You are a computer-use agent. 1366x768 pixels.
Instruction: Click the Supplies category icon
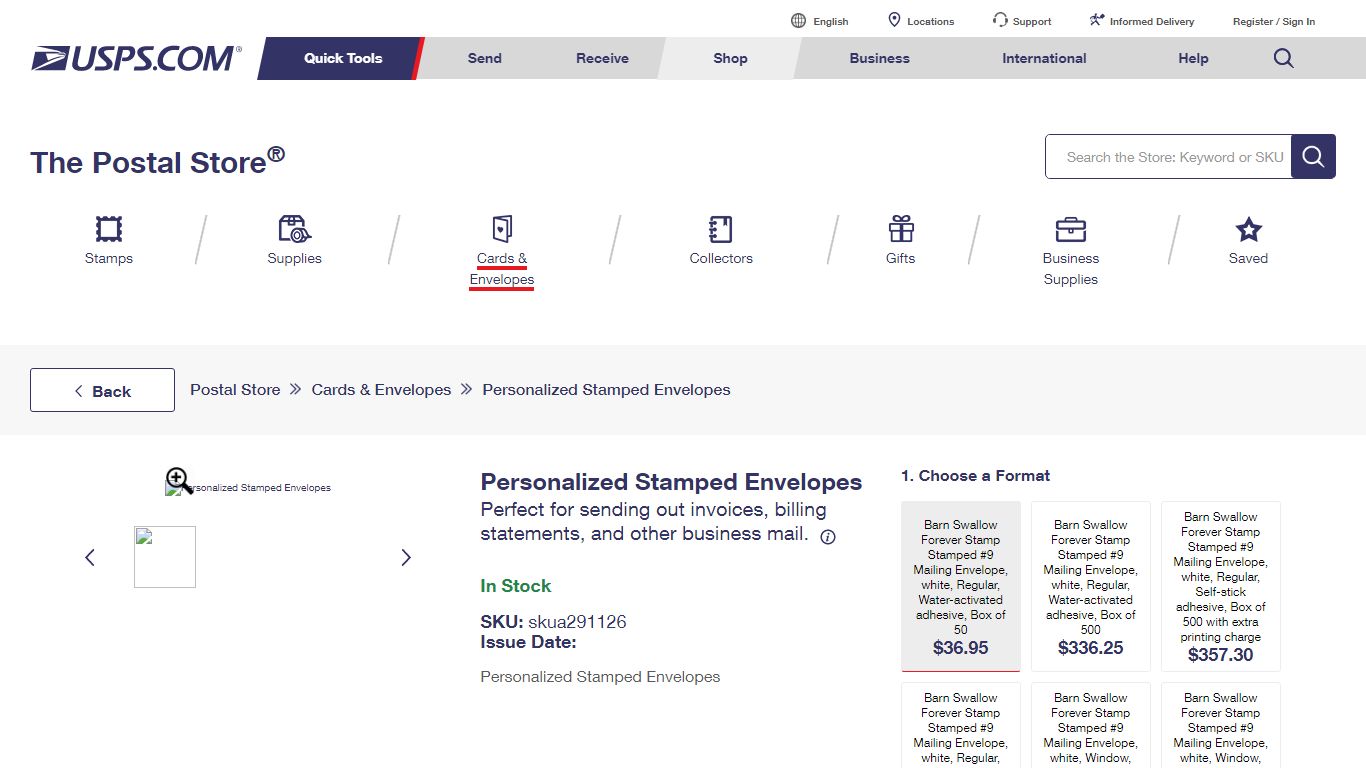click(x=294, y=229)
